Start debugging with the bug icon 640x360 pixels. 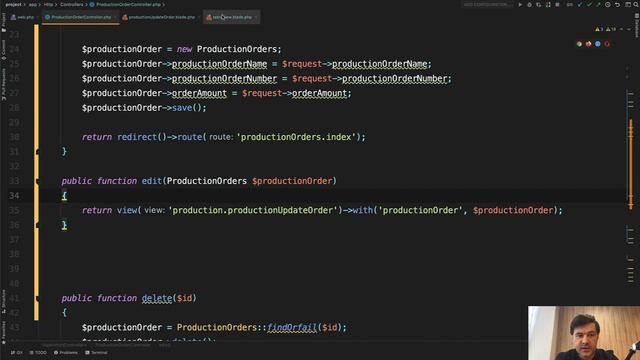click(529, 4)
